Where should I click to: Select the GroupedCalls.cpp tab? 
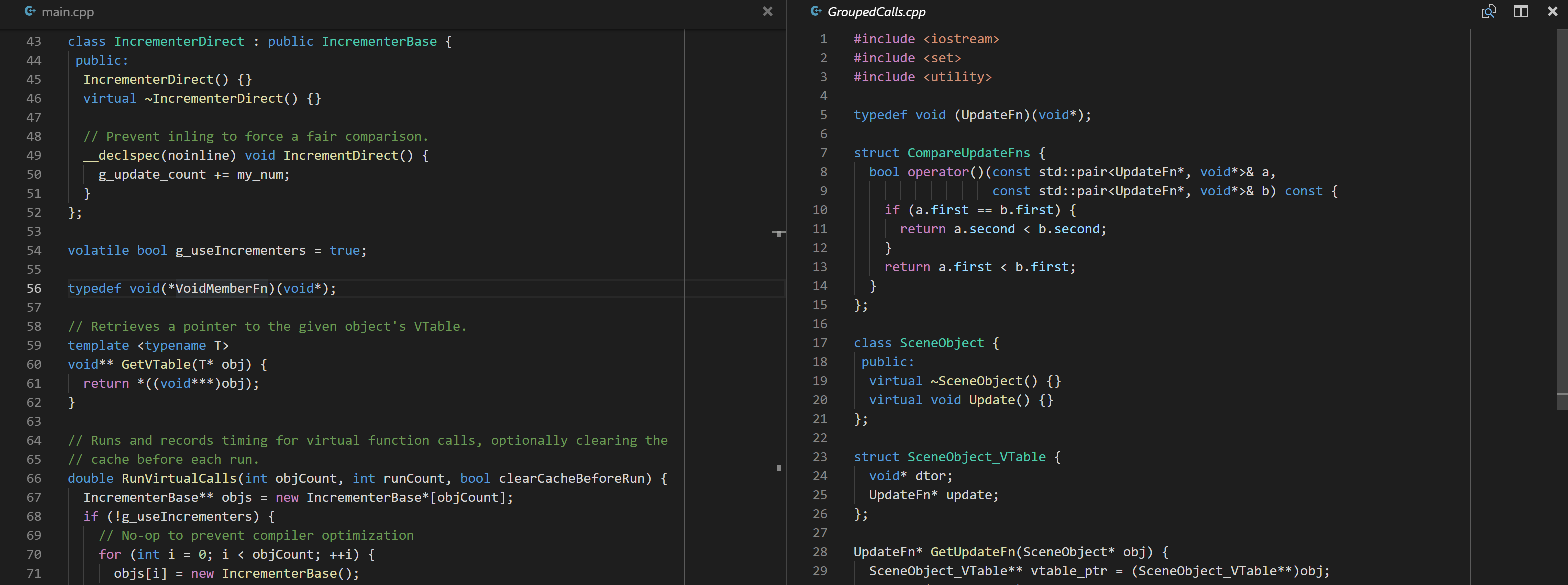point(876,12)
